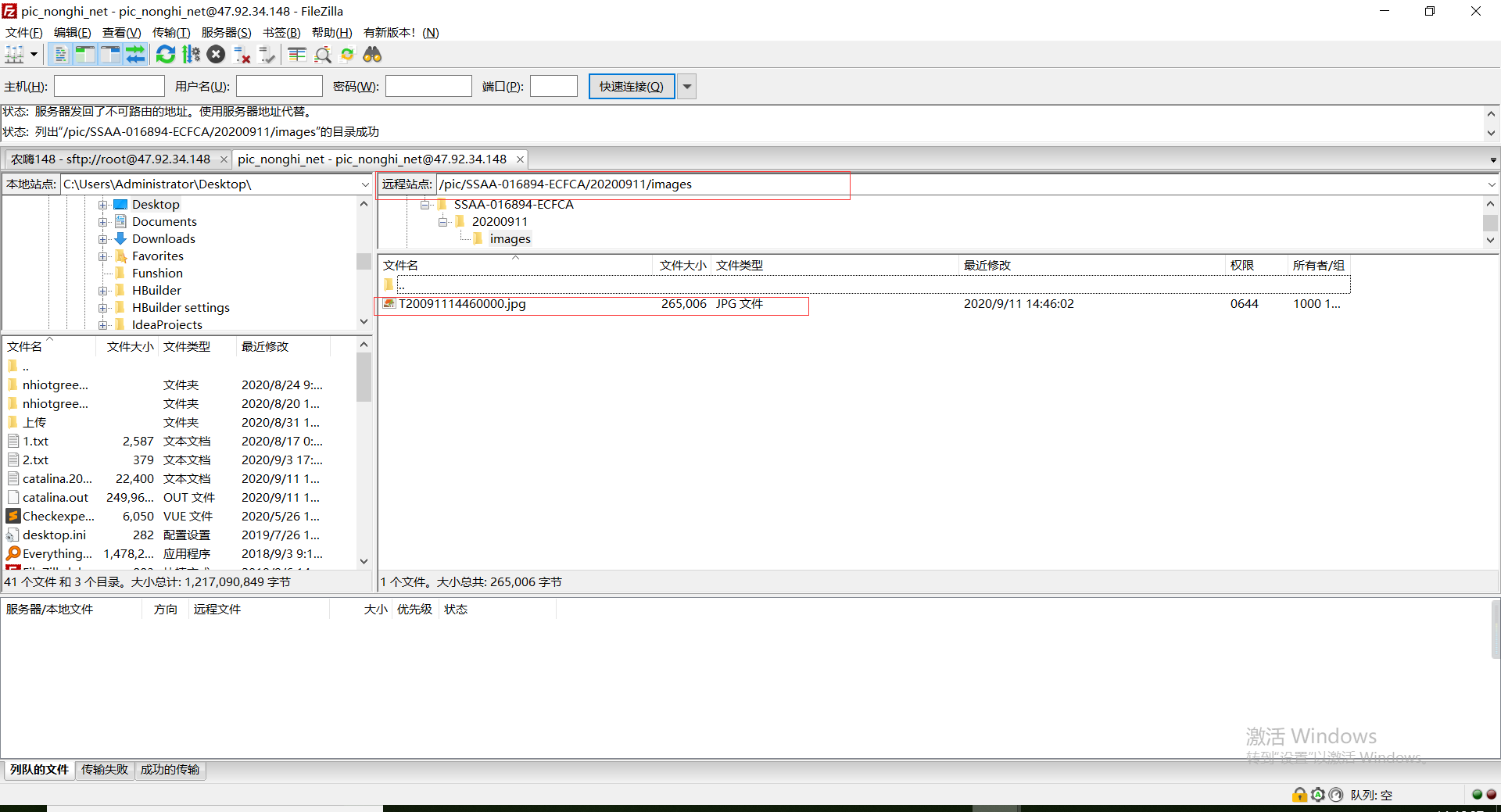
Task: Sort remote files by 最近修改 column
Action: pyautogui.click(x=1091, y=266)
